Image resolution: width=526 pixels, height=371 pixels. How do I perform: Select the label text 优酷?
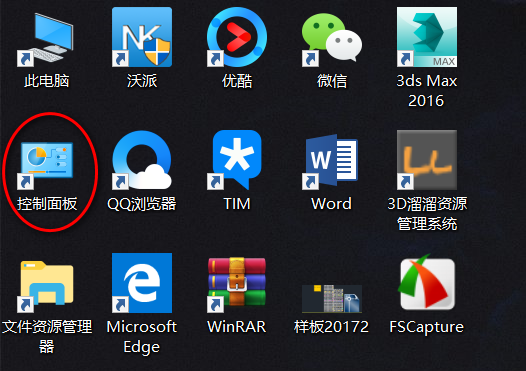pyautogui.click(x=237, y=81)
